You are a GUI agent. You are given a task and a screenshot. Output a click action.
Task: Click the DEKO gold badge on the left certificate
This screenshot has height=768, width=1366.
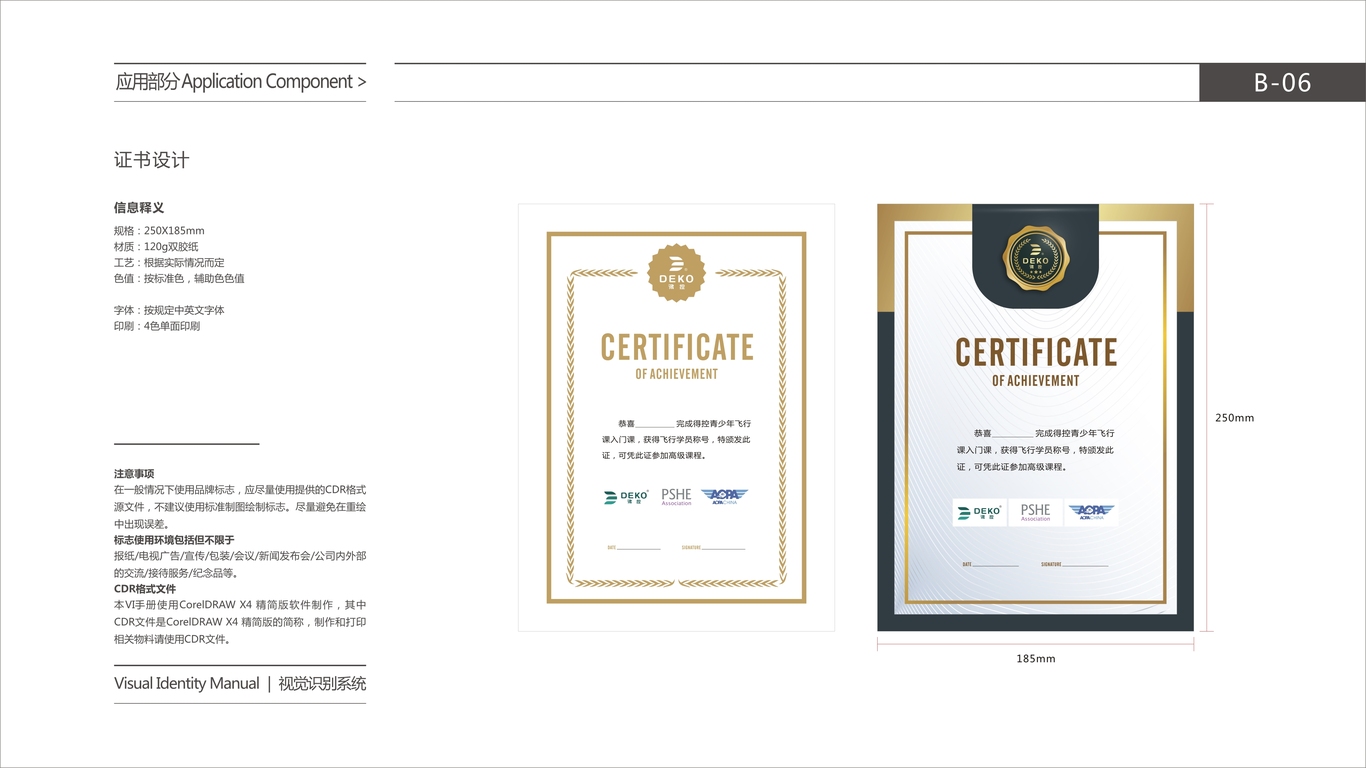(677, 272)
